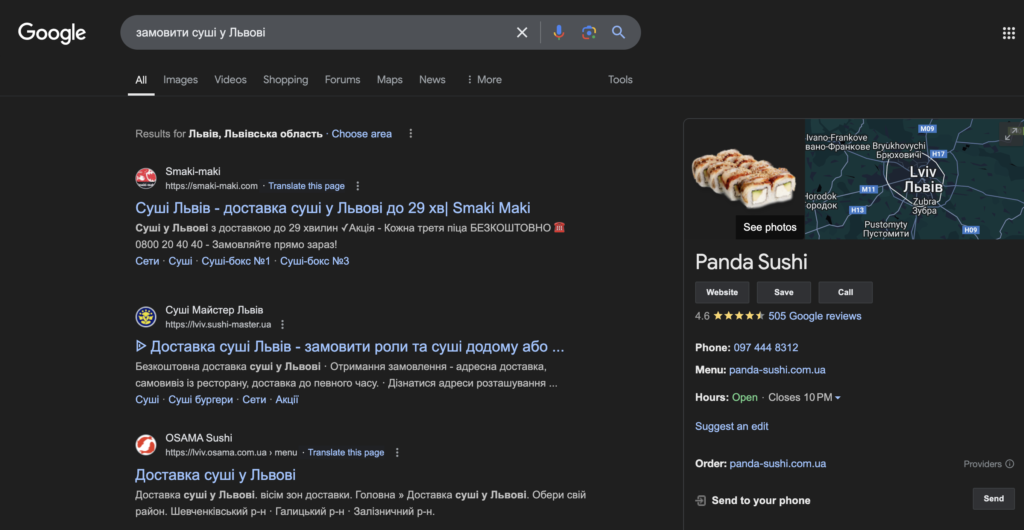Click the Panda Sushi Website button
This screenshot has height=530, width=1024.
click(722, 292)
